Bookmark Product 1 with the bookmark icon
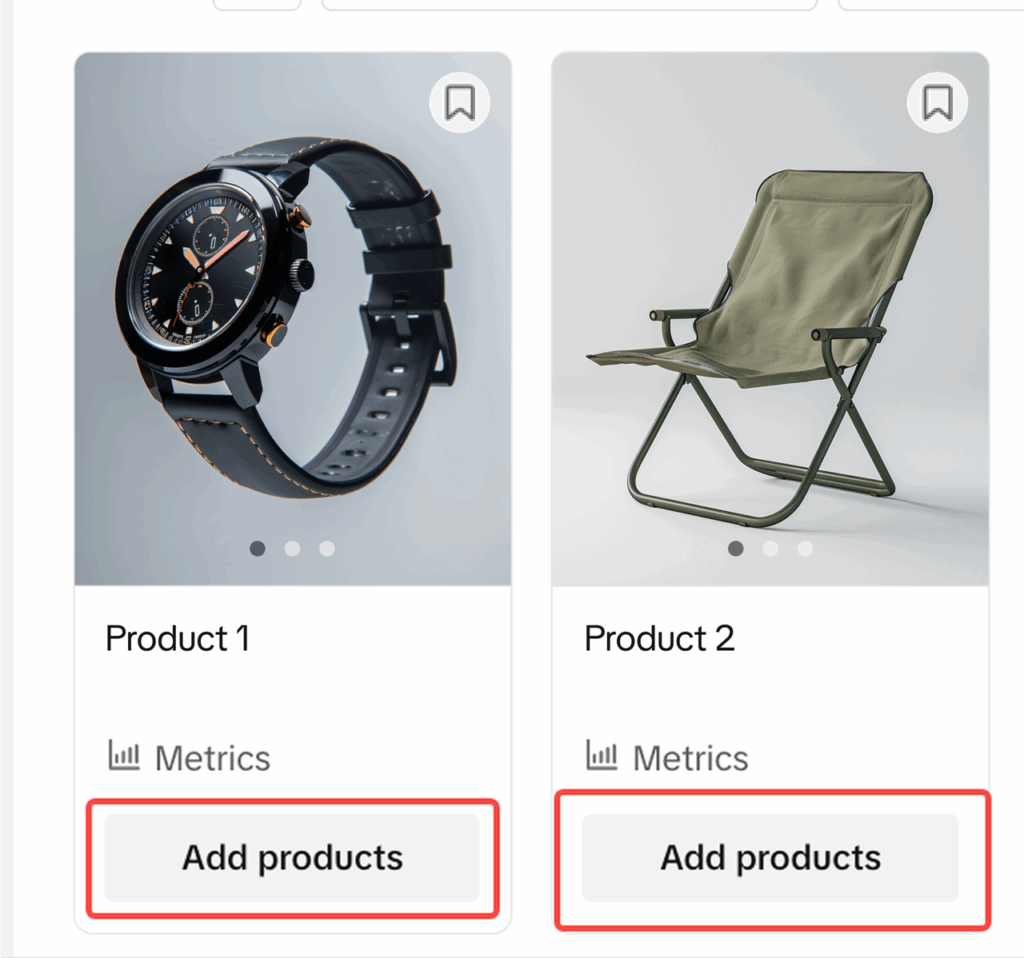 [460, 102]
